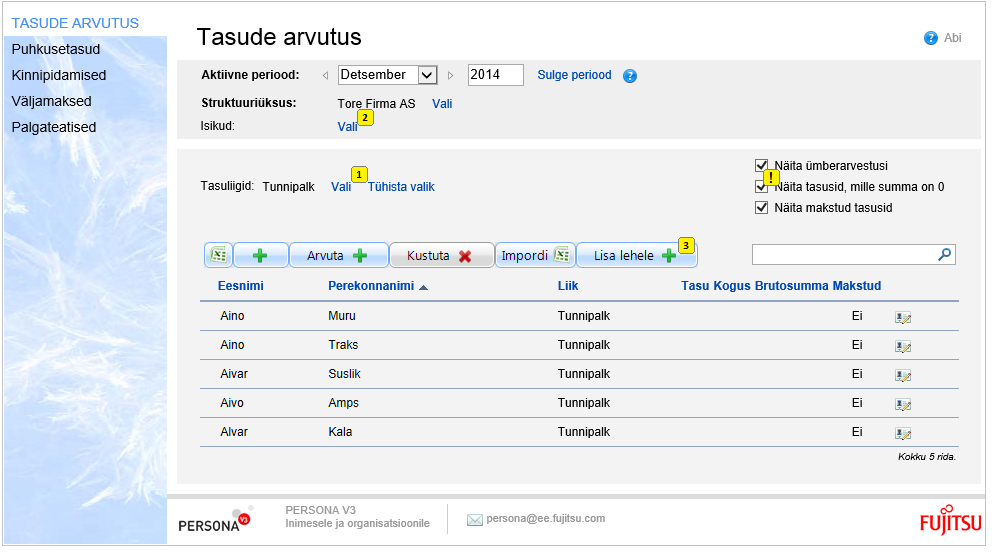Click the search magnifier icon
This screenshot has height=552, width=996.
pyautogui.click(x=944, y=255)
